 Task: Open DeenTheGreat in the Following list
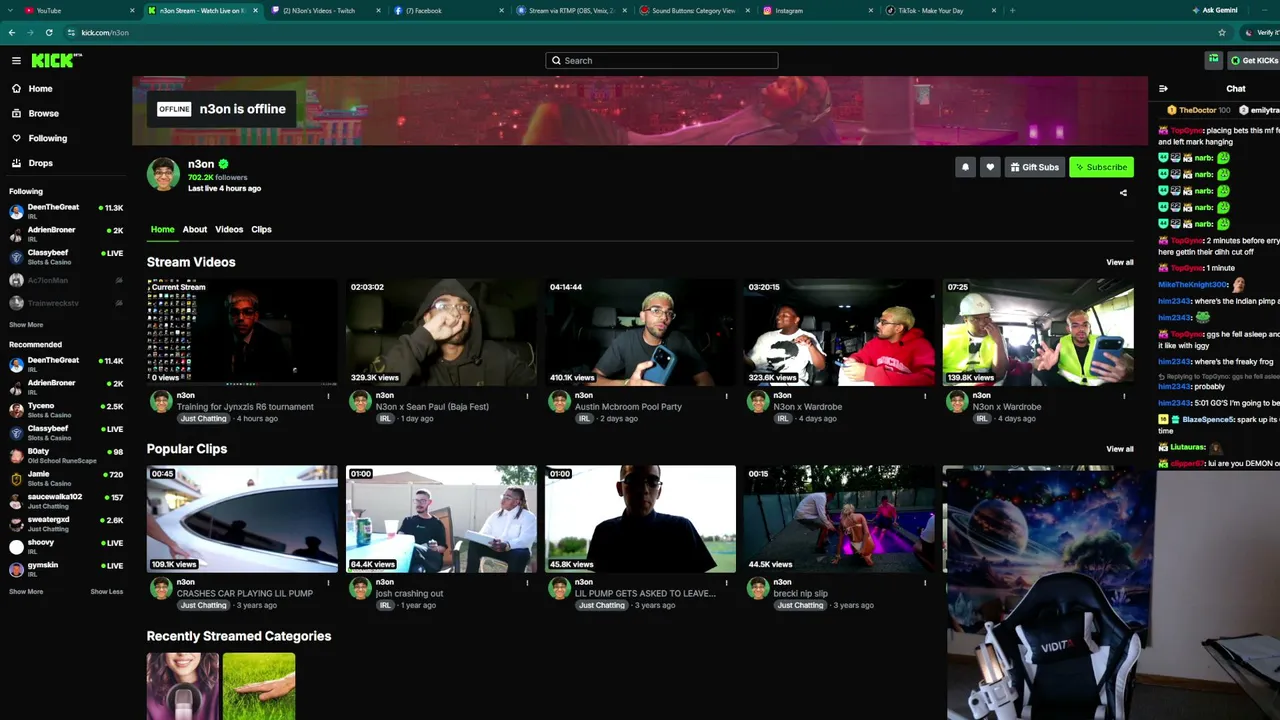[x=66, y=211]
